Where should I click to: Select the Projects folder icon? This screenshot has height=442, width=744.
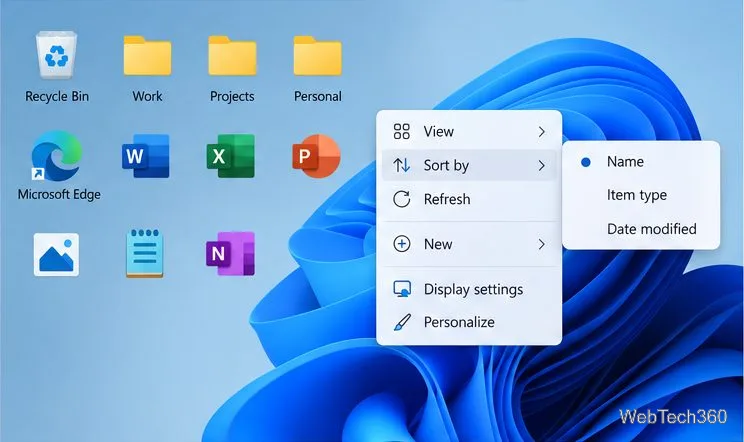232,55
